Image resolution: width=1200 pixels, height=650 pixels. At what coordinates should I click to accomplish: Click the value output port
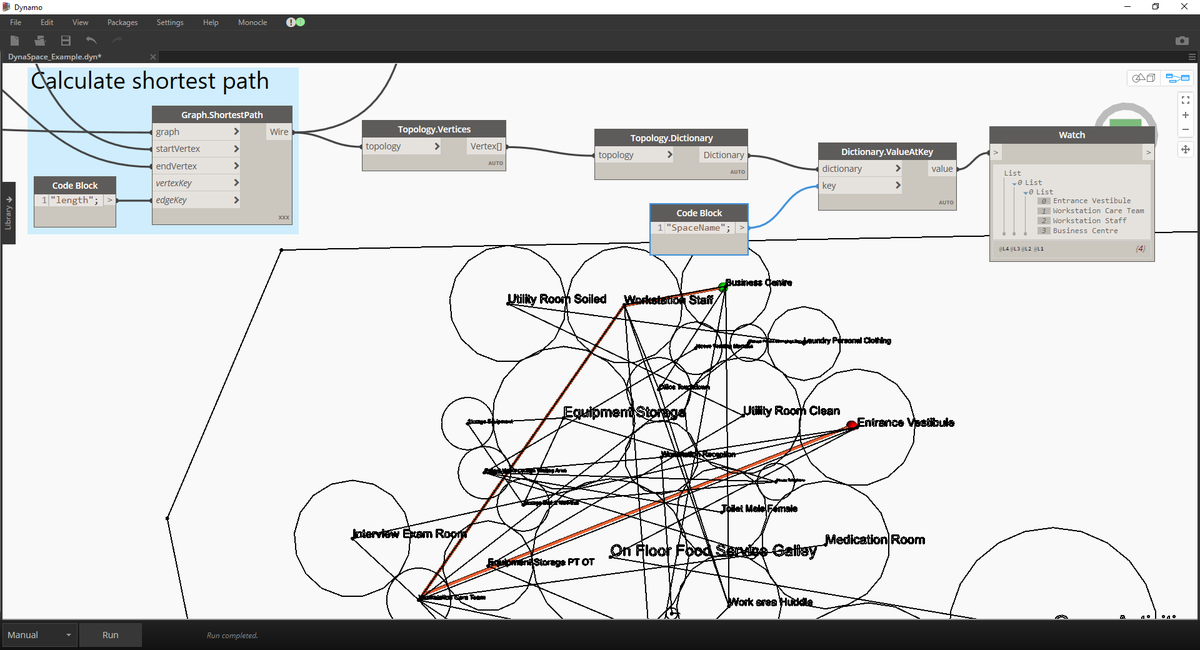pyautogui.click(x=943, y=169)
